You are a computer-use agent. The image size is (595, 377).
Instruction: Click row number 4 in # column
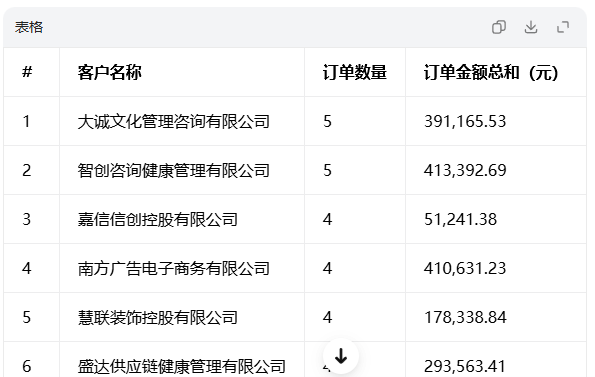[x=26, y=268]
